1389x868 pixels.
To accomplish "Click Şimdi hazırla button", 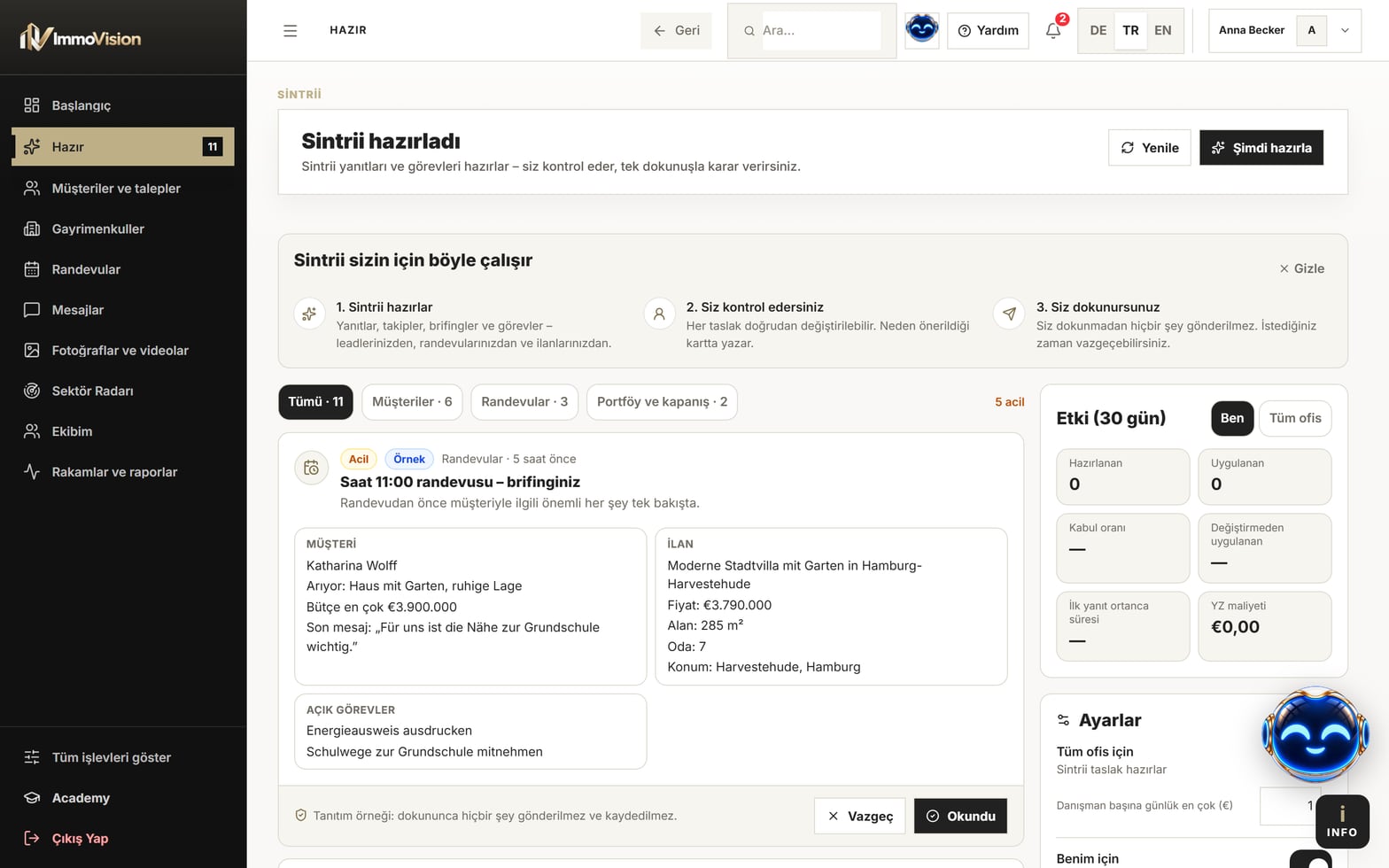I will click(x=1261, y=148).
